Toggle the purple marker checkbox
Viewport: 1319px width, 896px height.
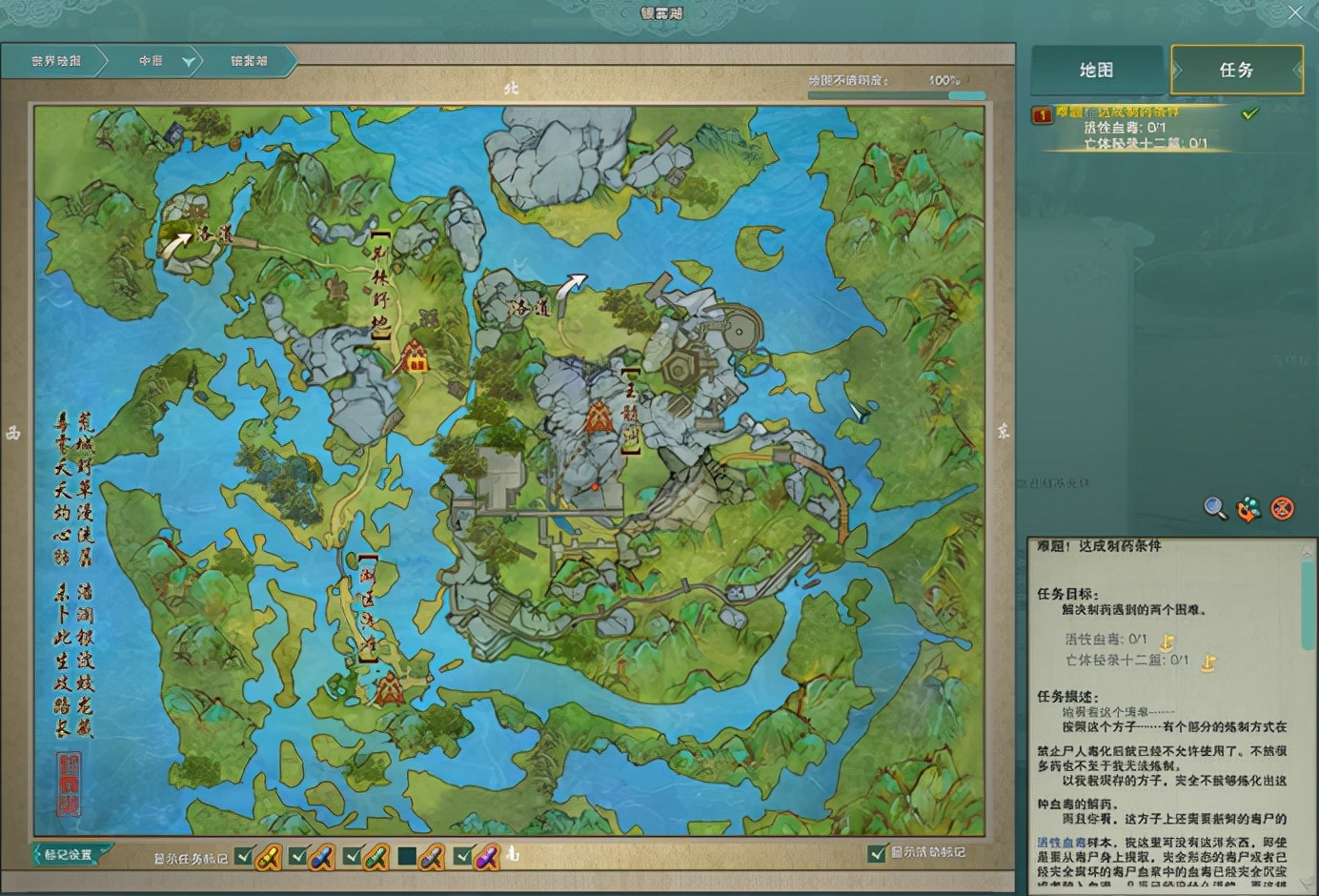point(463,856)
